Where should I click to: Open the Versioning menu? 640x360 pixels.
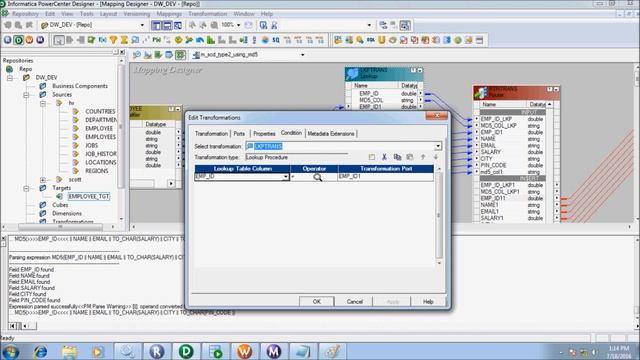tap(136, 14)
